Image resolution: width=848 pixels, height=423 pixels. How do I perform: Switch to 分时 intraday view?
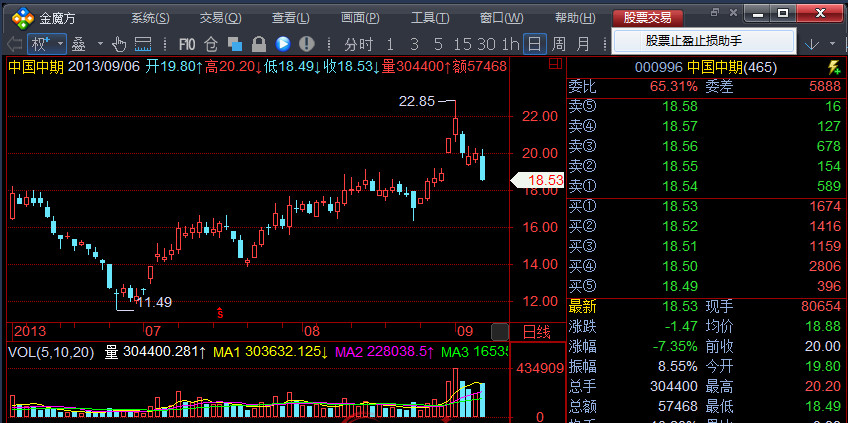(x=359, y=44)
